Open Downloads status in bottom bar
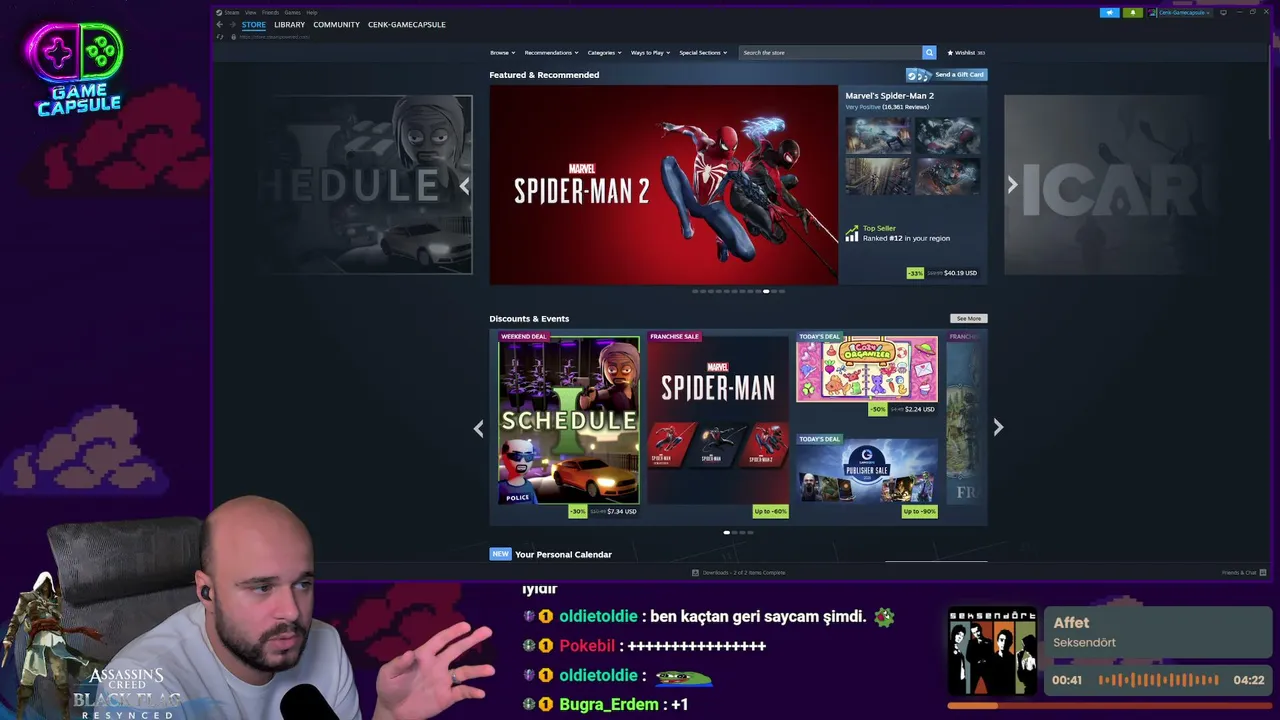Viewport: 1280px width, 720px height. pos(739,573)
